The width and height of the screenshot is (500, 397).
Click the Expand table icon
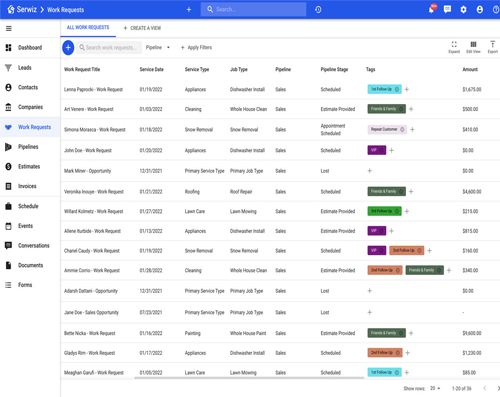454,47
